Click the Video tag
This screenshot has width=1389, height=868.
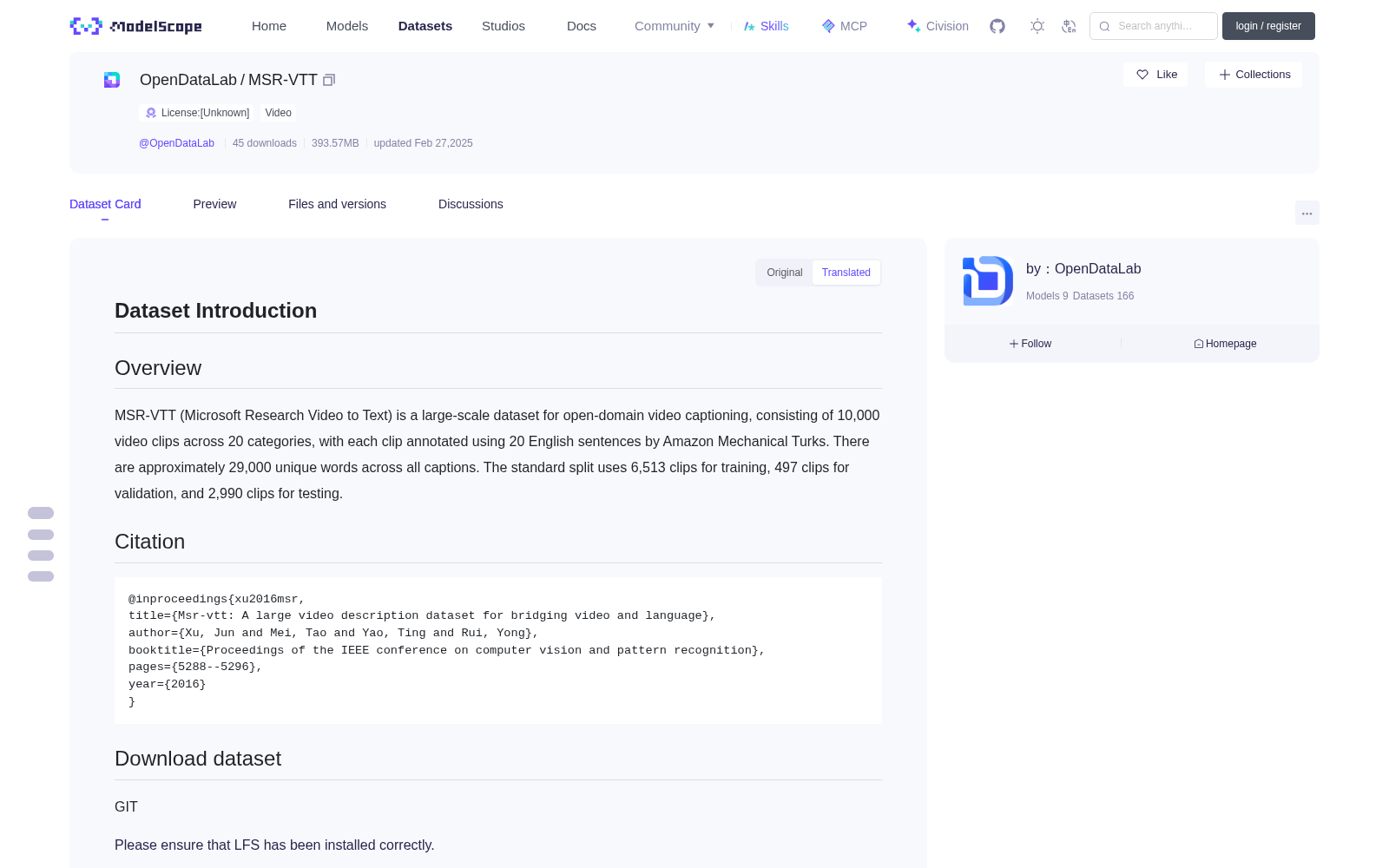(x=278, y=113)
